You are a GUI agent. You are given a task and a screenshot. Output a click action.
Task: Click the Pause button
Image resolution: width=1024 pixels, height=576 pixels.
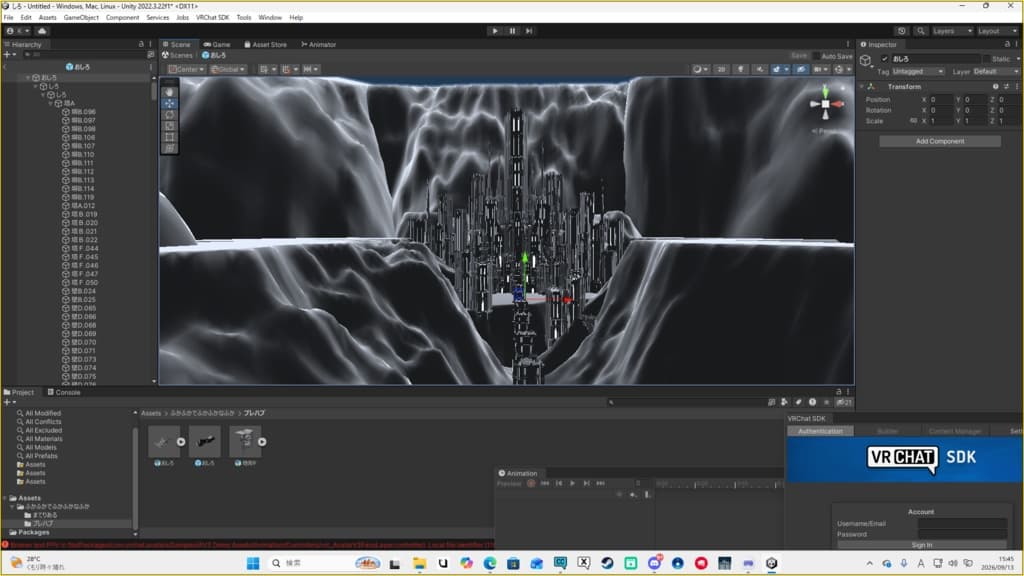point(512,31)
